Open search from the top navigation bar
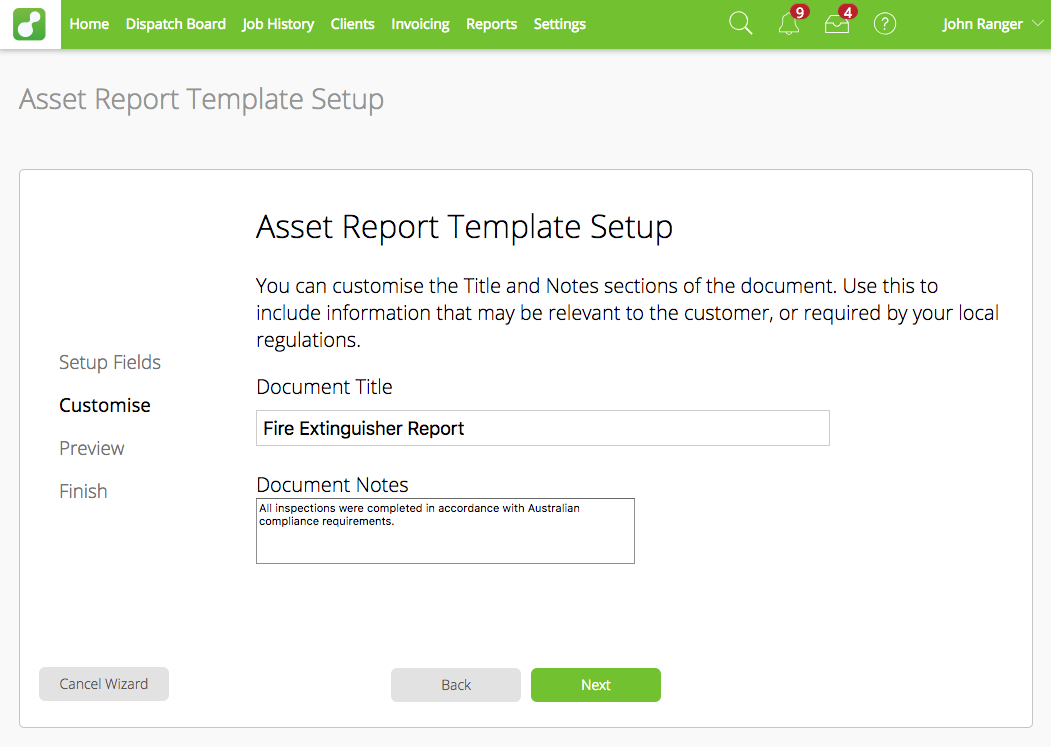 [740, 22]
